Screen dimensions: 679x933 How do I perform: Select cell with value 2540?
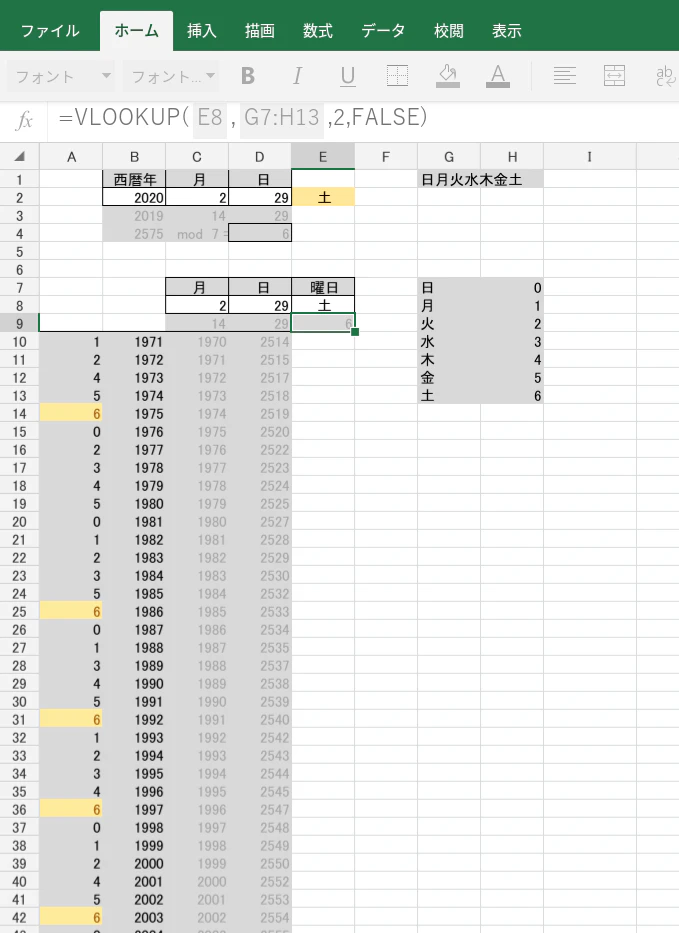pyautogui.click(x=260, y=719)
